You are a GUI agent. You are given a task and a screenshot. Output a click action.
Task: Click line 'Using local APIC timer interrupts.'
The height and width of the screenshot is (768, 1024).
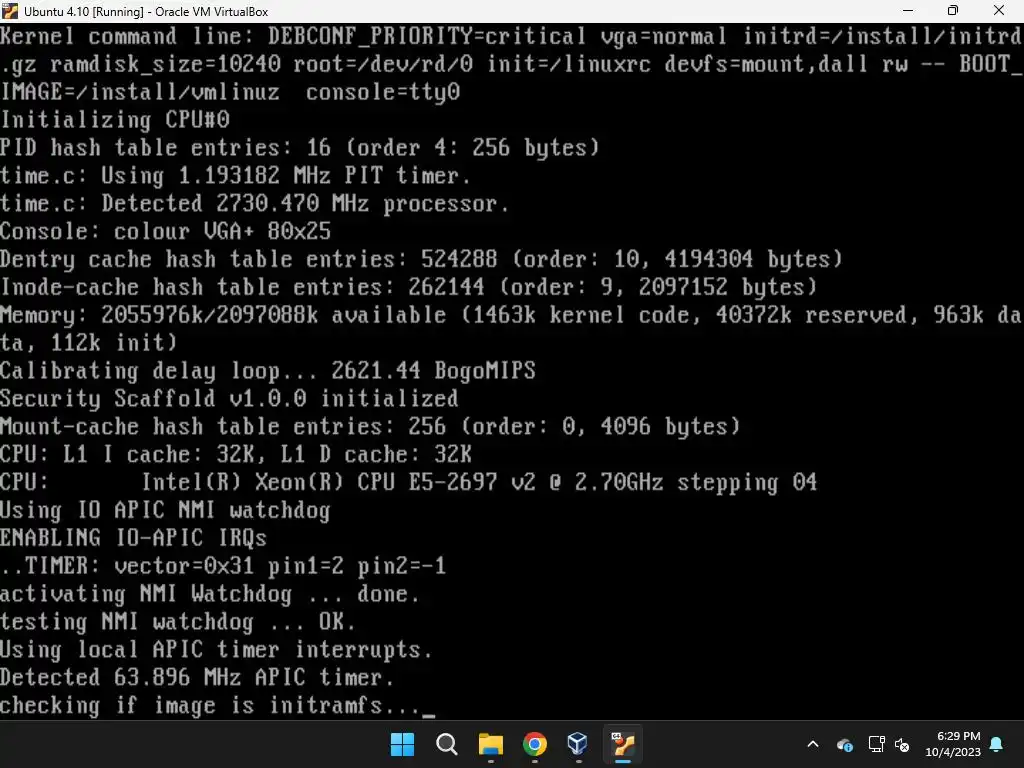(x=216, y=650)
